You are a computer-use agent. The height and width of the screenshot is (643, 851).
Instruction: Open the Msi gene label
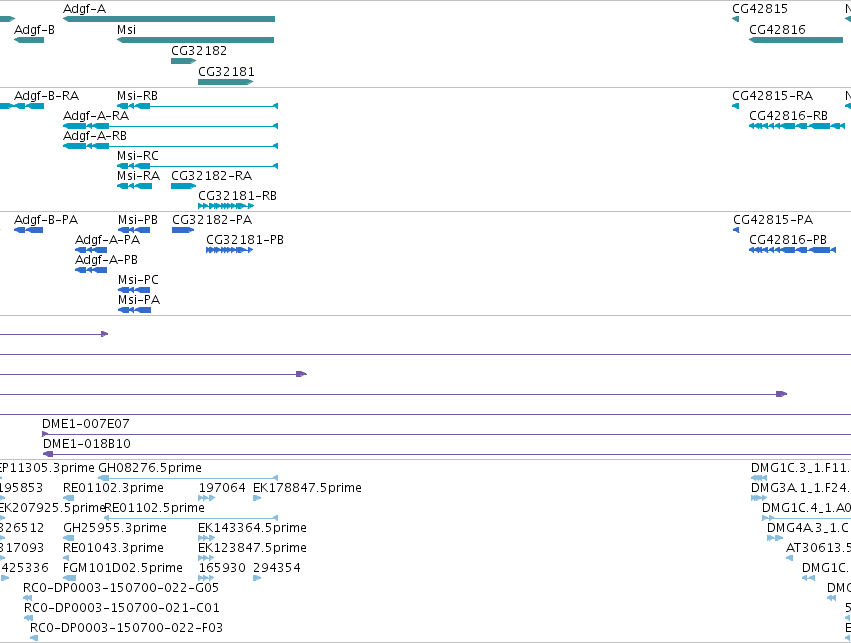(126, 30)
